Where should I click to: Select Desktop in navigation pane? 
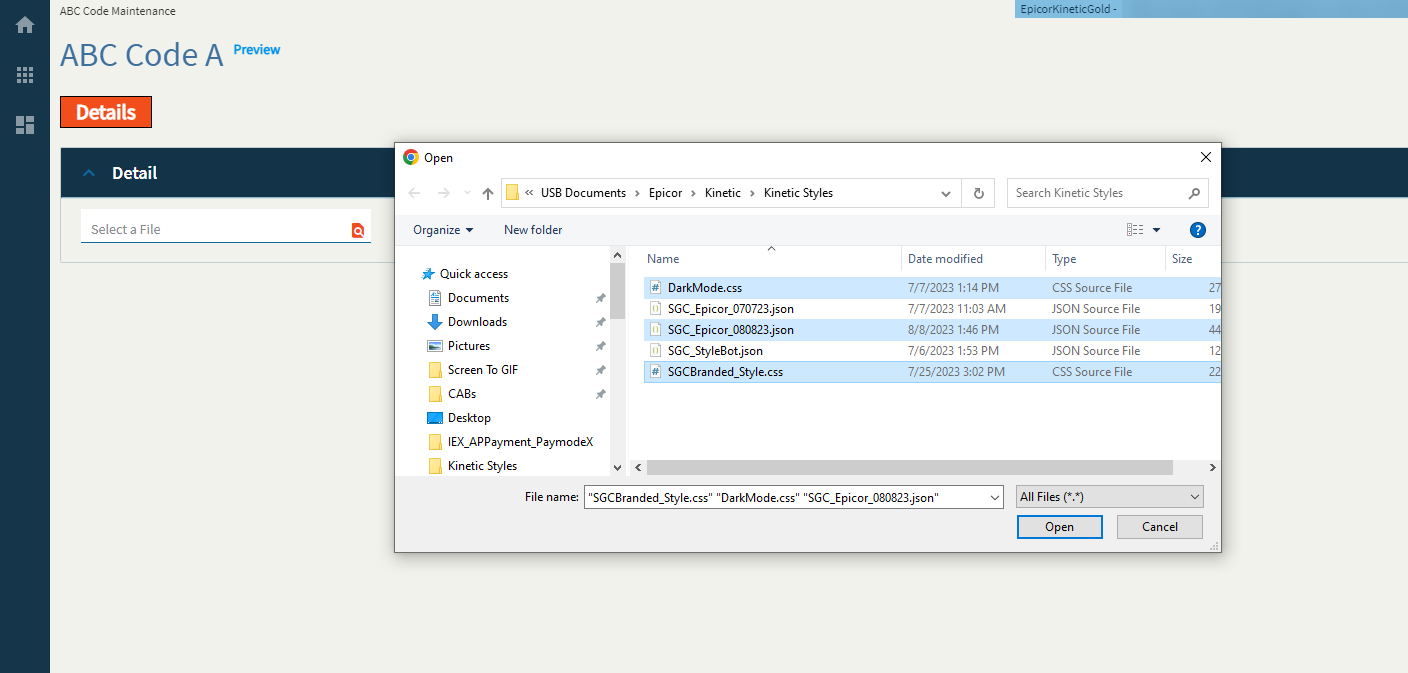pos(469,418)
